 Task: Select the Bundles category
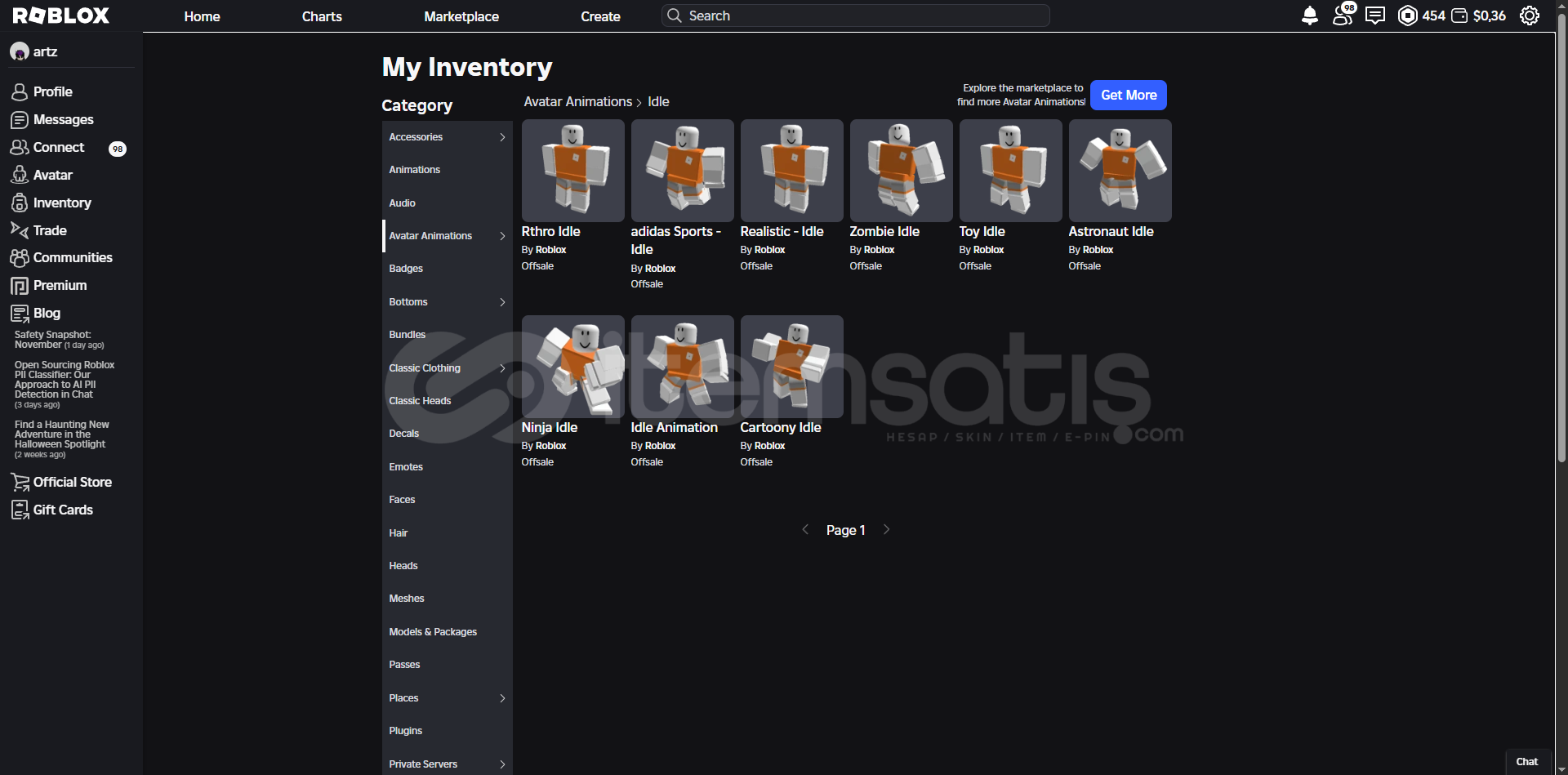(448, 335)
